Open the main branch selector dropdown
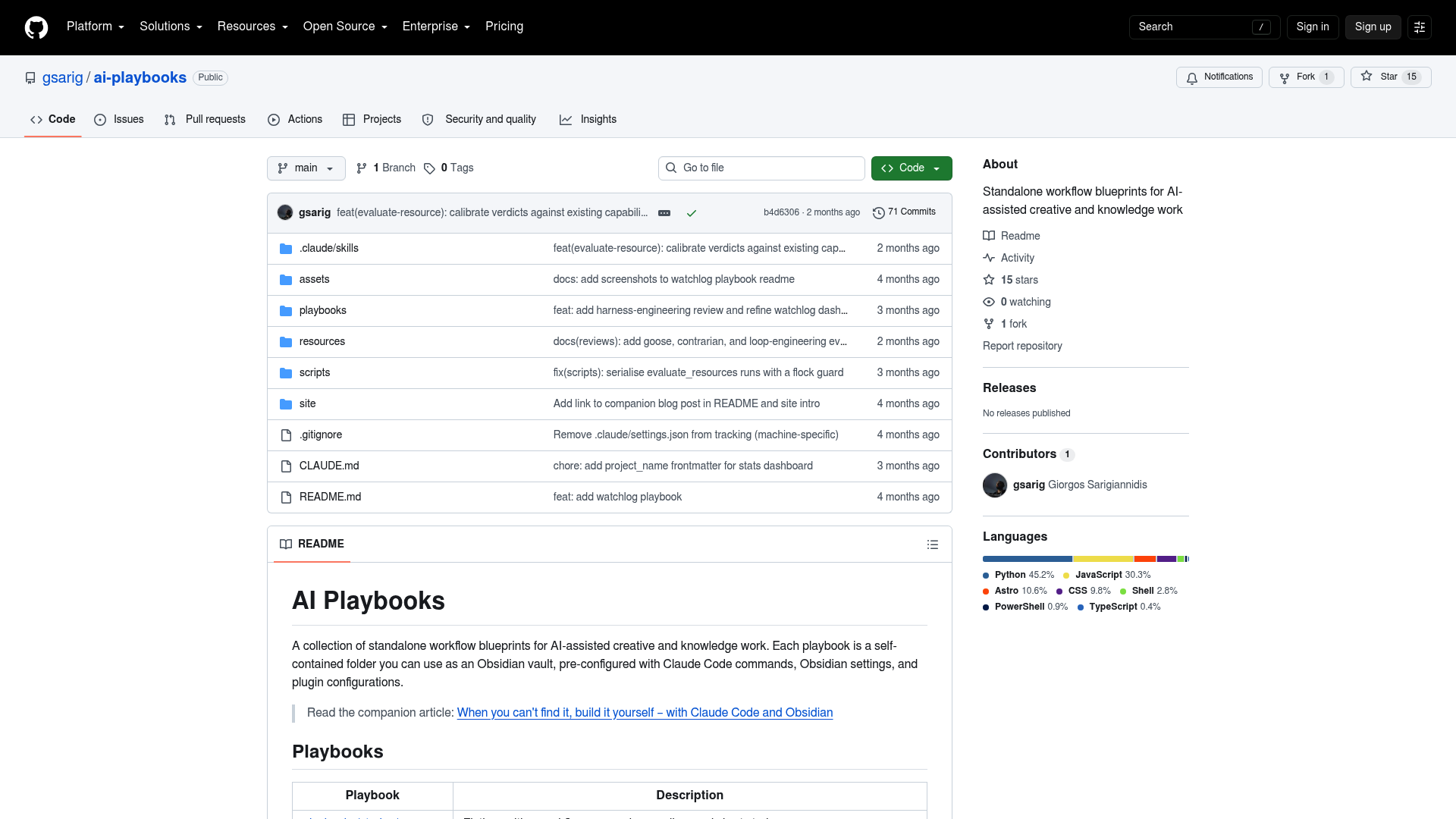 point(306,168)
